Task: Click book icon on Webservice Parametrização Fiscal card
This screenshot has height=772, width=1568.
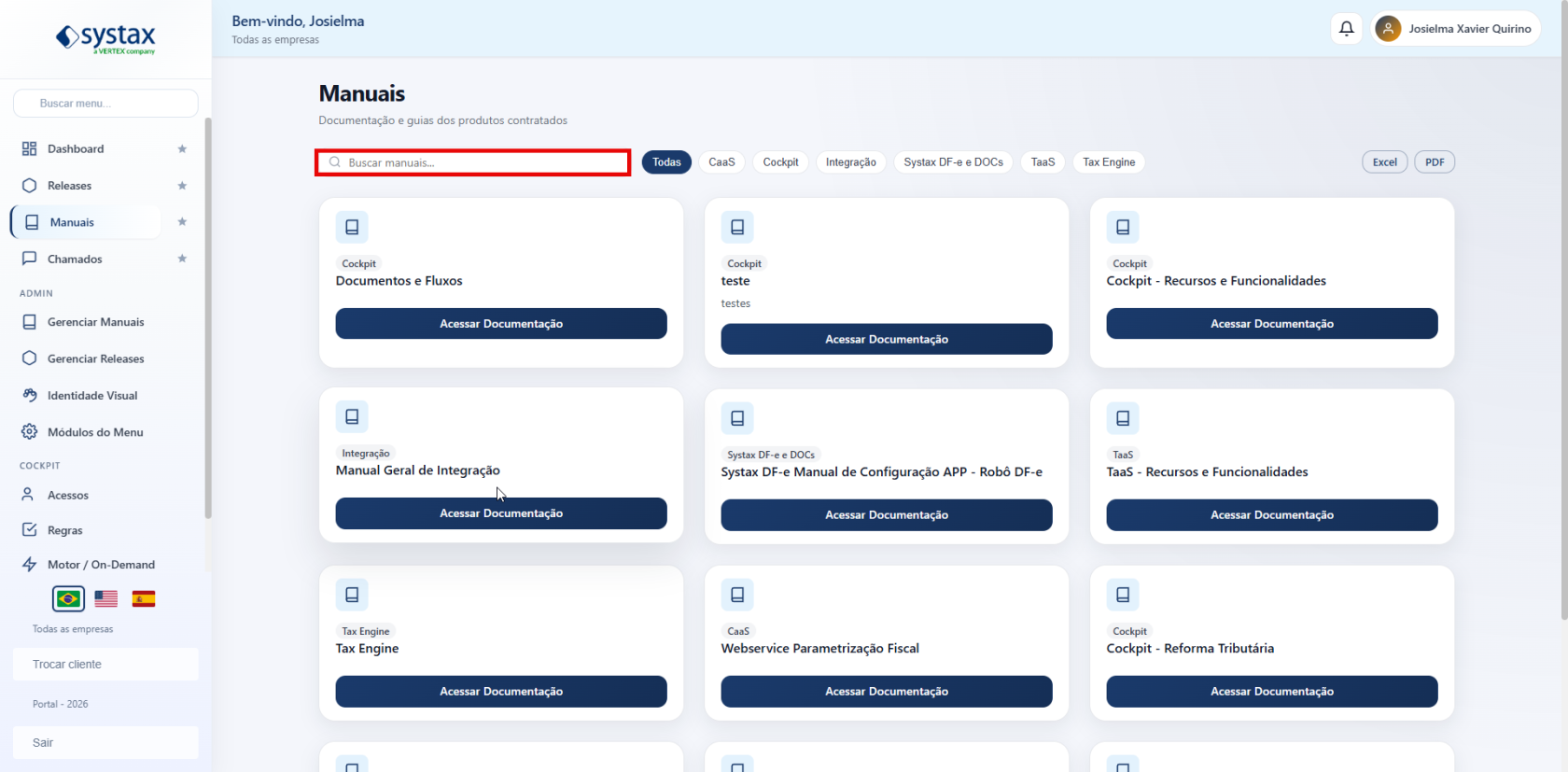Action: 737,595
